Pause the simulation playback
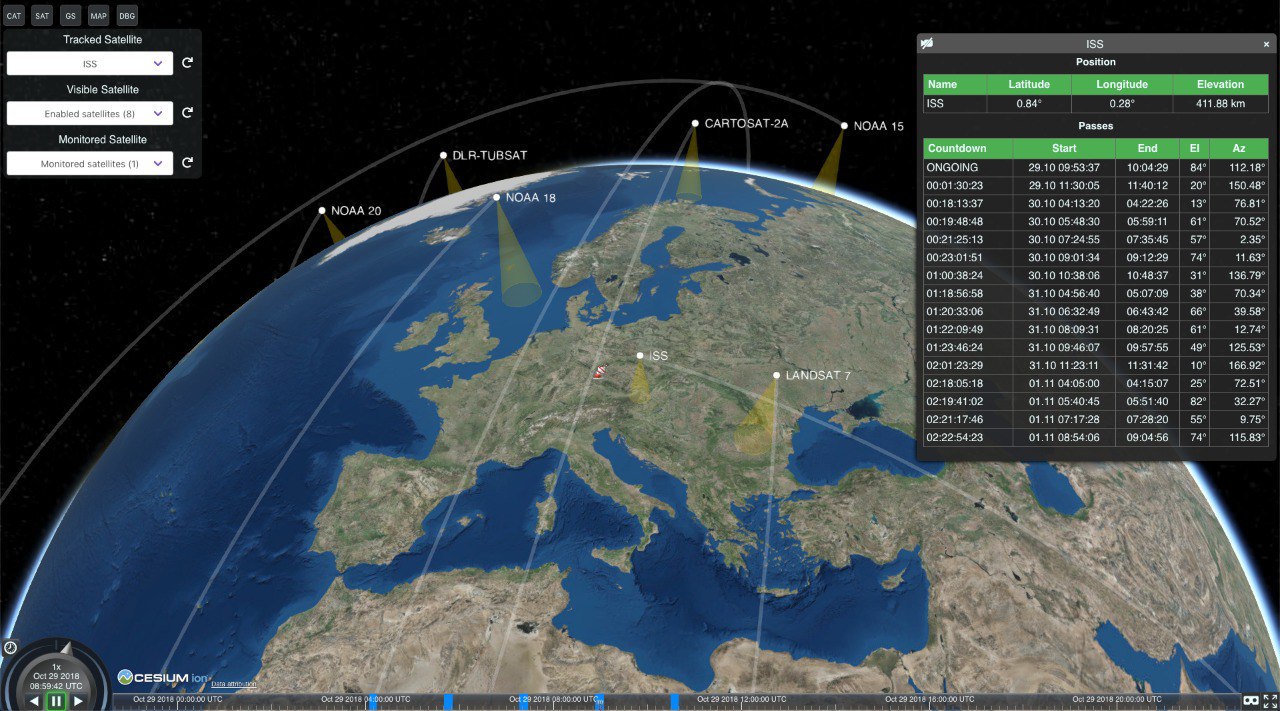 56,701
